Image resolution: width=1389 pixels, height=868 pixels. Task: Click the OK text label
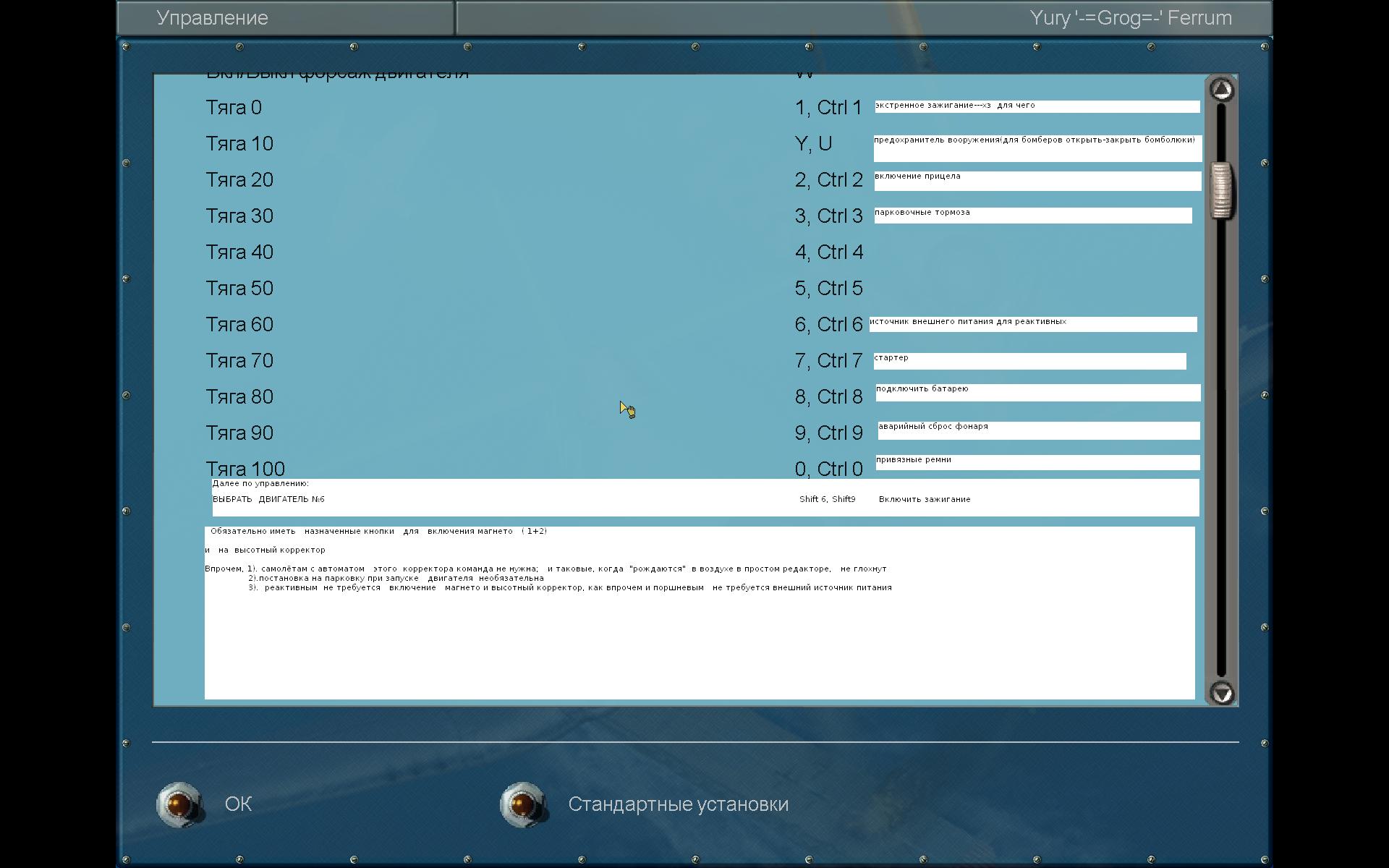(x=238, y=804)
